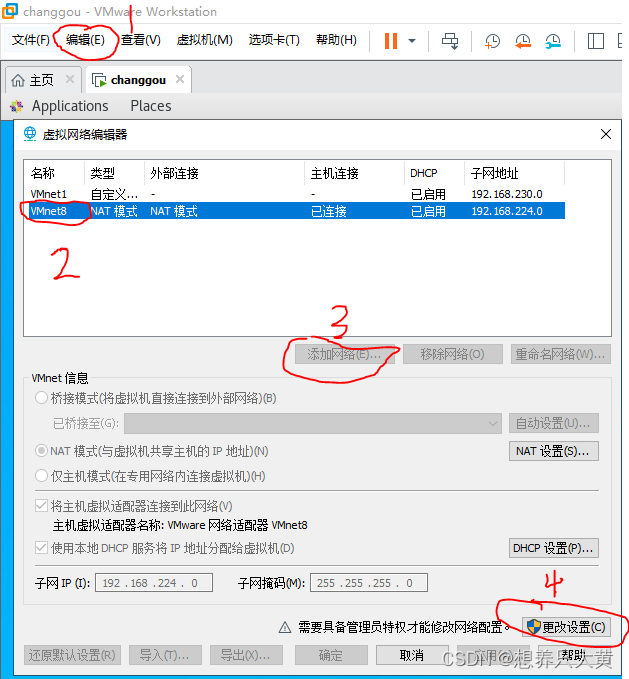This screenshot has height=679, width=629.
Task: Click the DHCP column header
Action: [x=434, y=174]
